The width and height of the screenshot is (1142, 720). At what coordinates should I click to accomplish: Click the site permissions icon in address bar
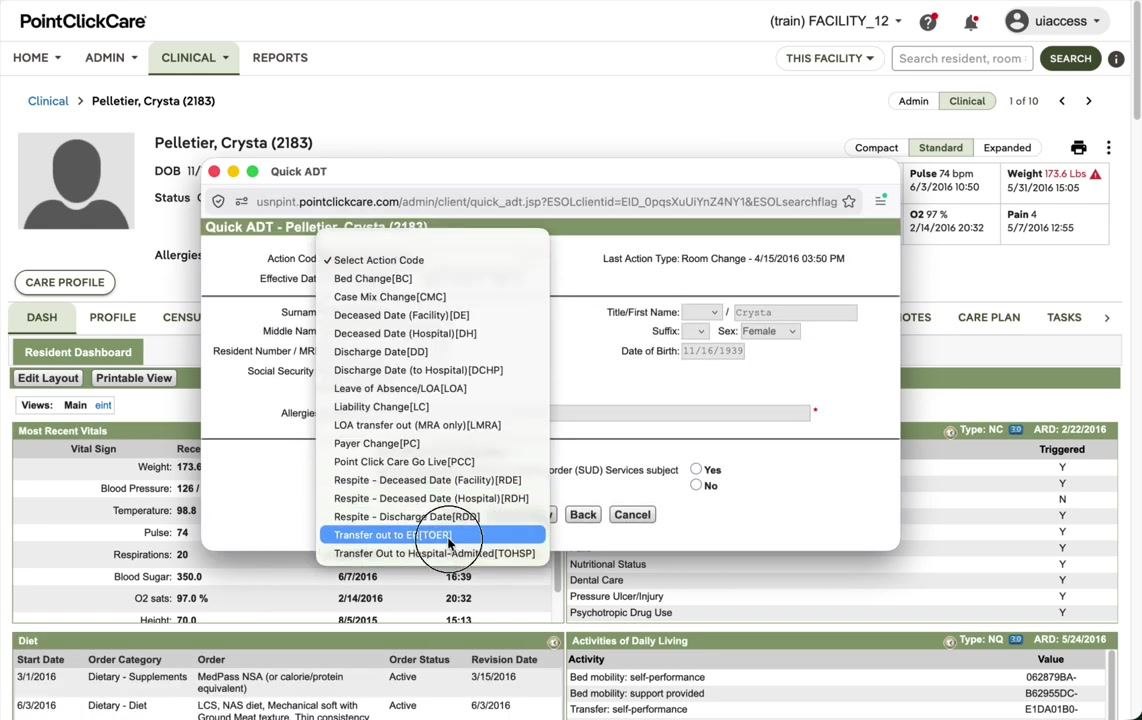[x=242, y=202]
